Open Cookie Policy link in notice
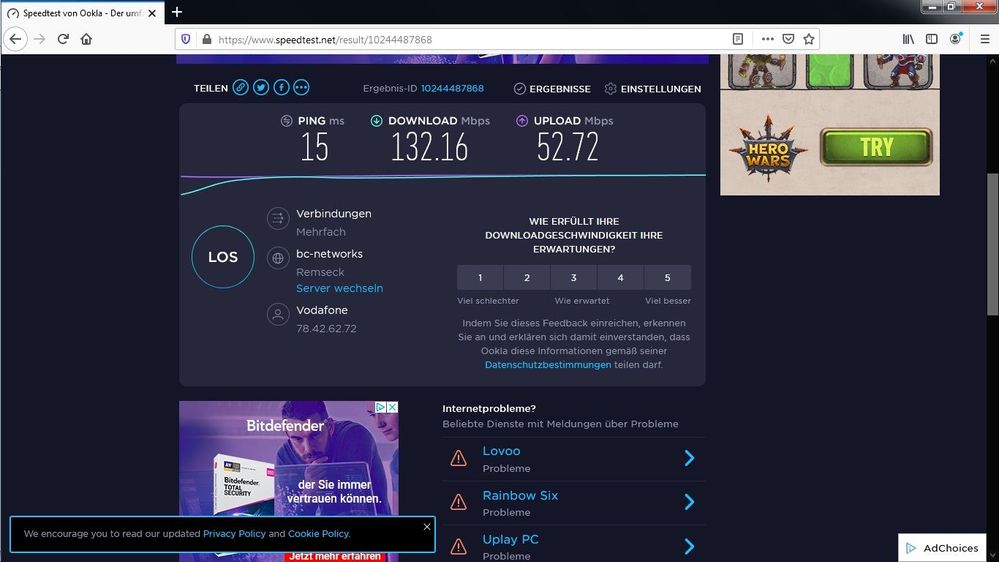The width and height of the screenshot is (999, 562). coord(318,533)
